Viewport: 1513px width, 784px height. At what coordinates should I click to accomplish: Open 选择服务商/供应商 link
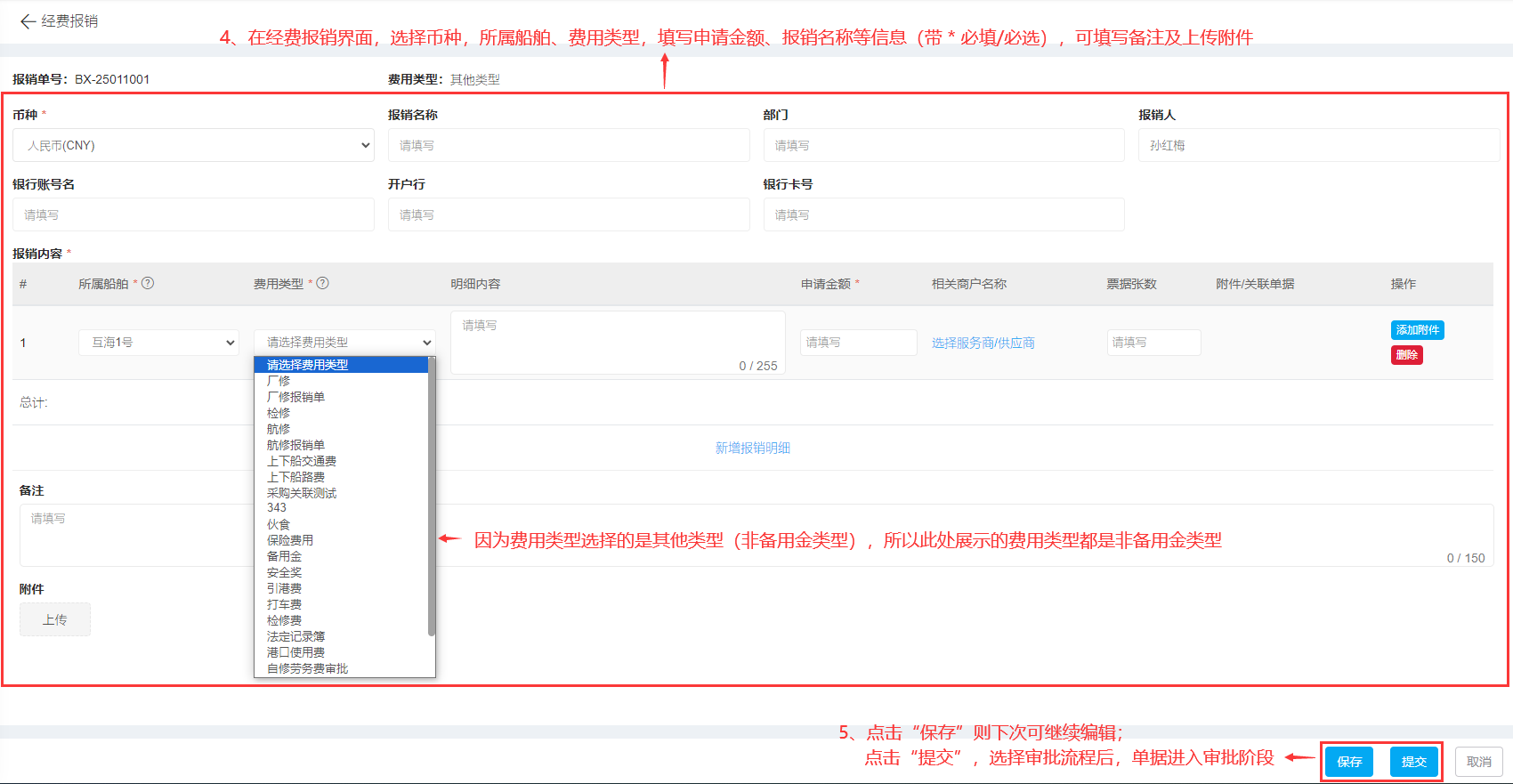(983, 343)
